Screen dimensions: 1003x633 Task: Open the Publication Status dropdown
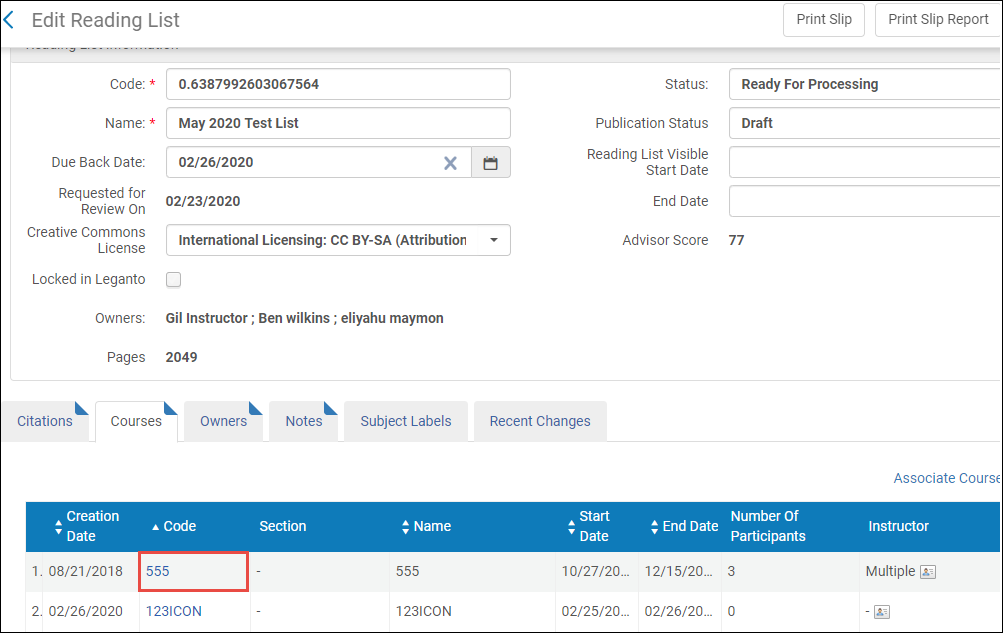click(x=865, y=123)
